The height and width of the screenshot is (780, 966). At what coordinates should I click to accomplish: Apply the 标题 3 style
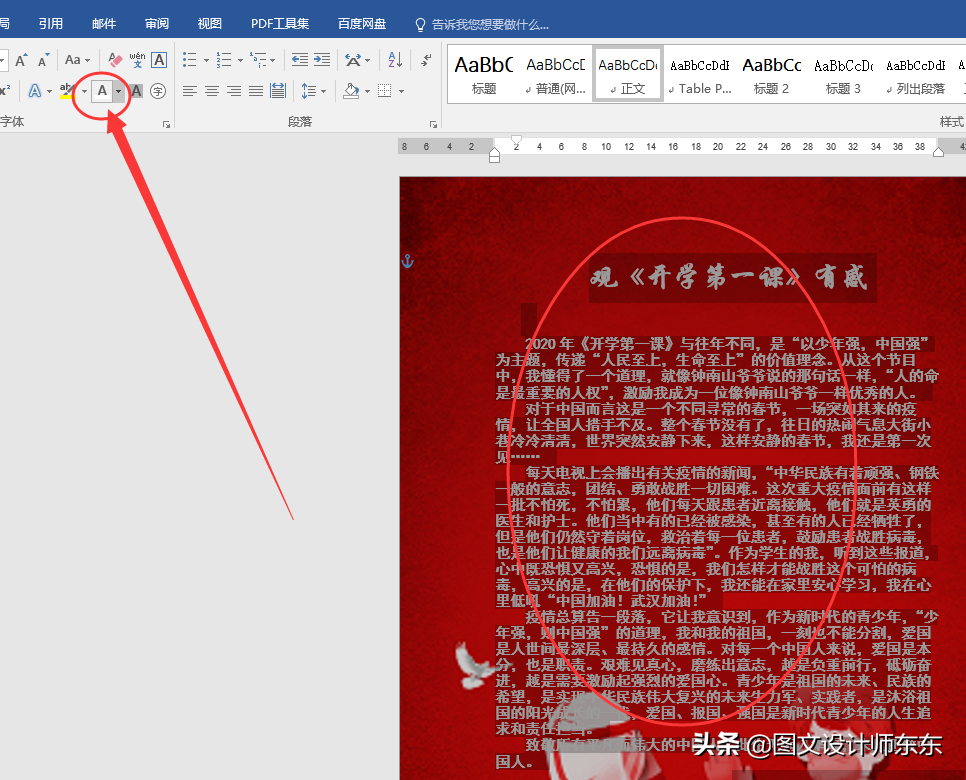[x=843, y=75]
